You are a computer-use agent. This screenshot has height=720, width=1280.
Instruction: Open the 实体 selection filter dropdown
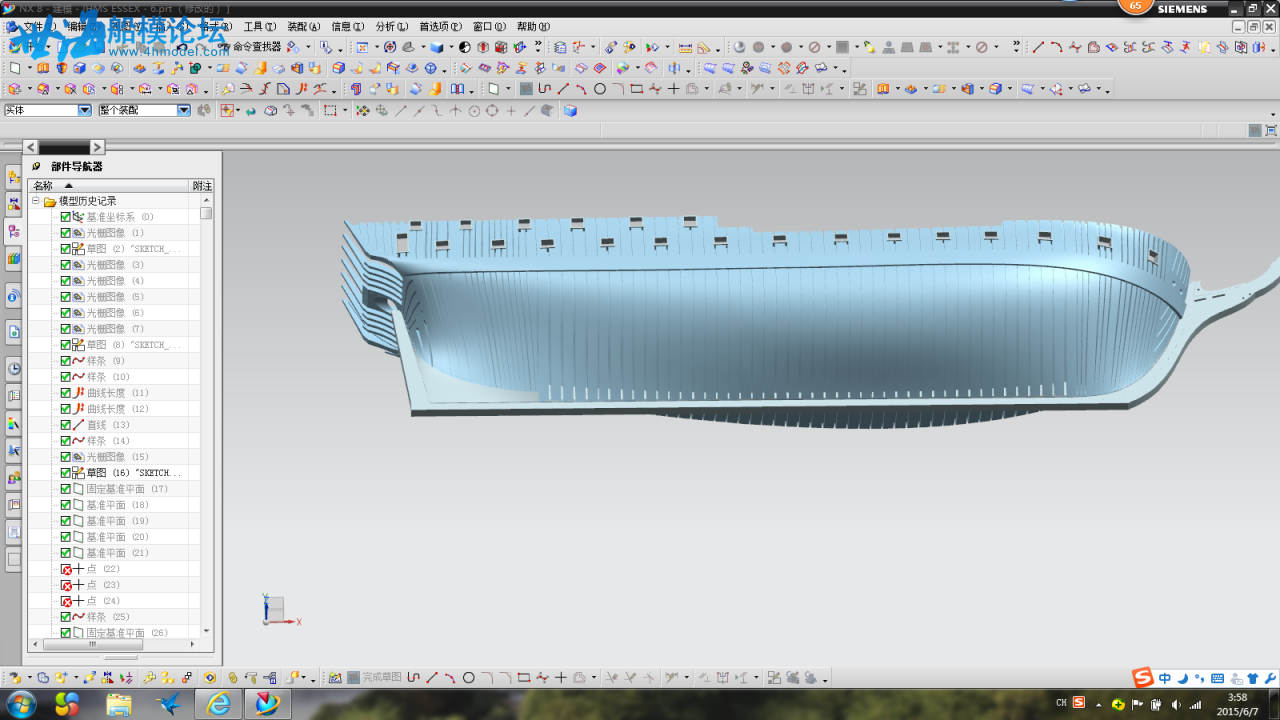click(85, 110)
